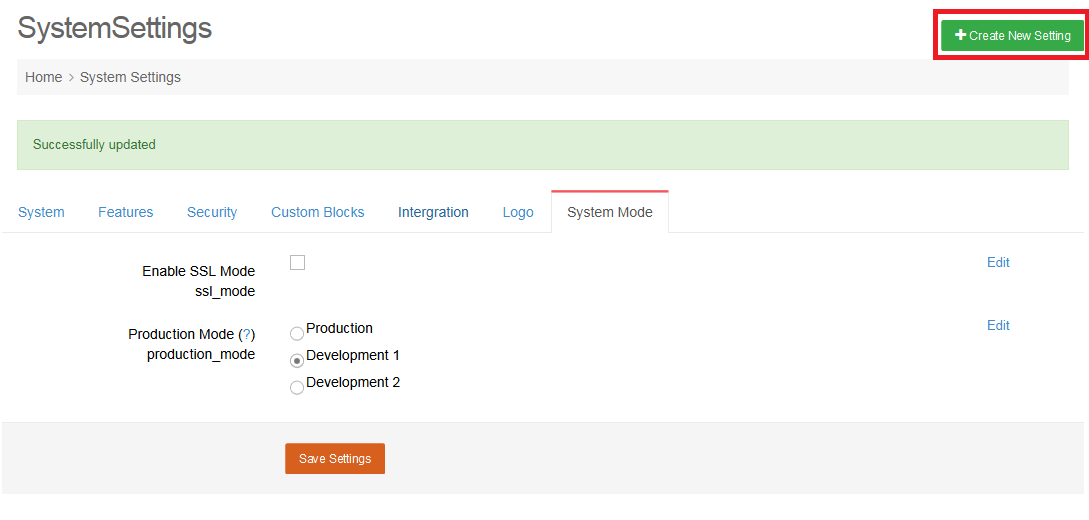Click System Settings in the breadcrumb
Image resolution: width=1089 pixels, height=520 pixels.
[130, 77]
